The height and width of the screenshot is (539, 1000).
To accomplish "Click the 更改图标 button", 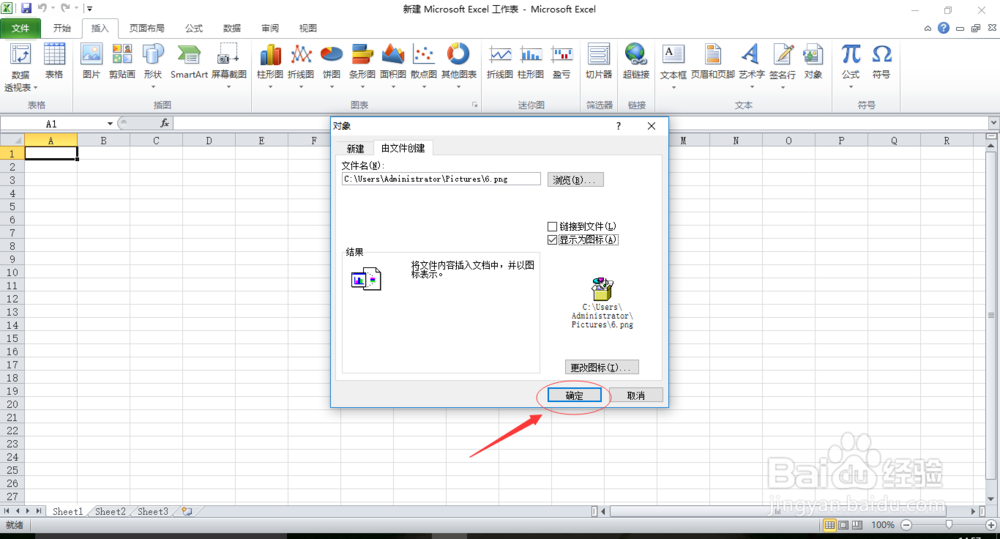I will pyautogui.click(x=601, y=367).
